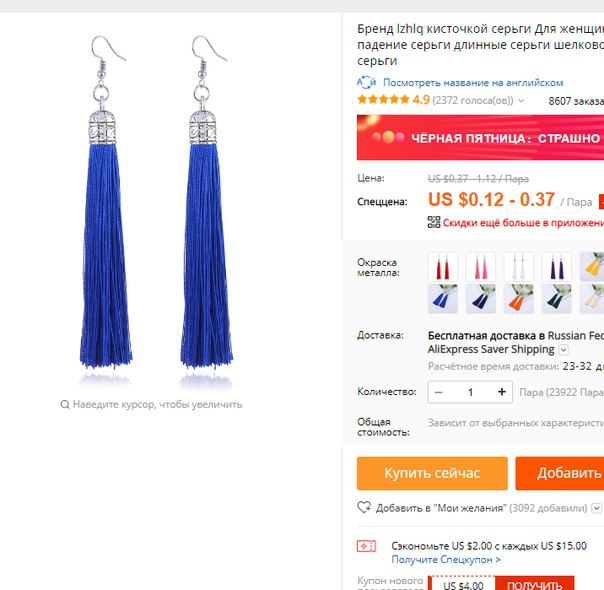Expand the wishlist dropdown arrow

tap(596, 508)
